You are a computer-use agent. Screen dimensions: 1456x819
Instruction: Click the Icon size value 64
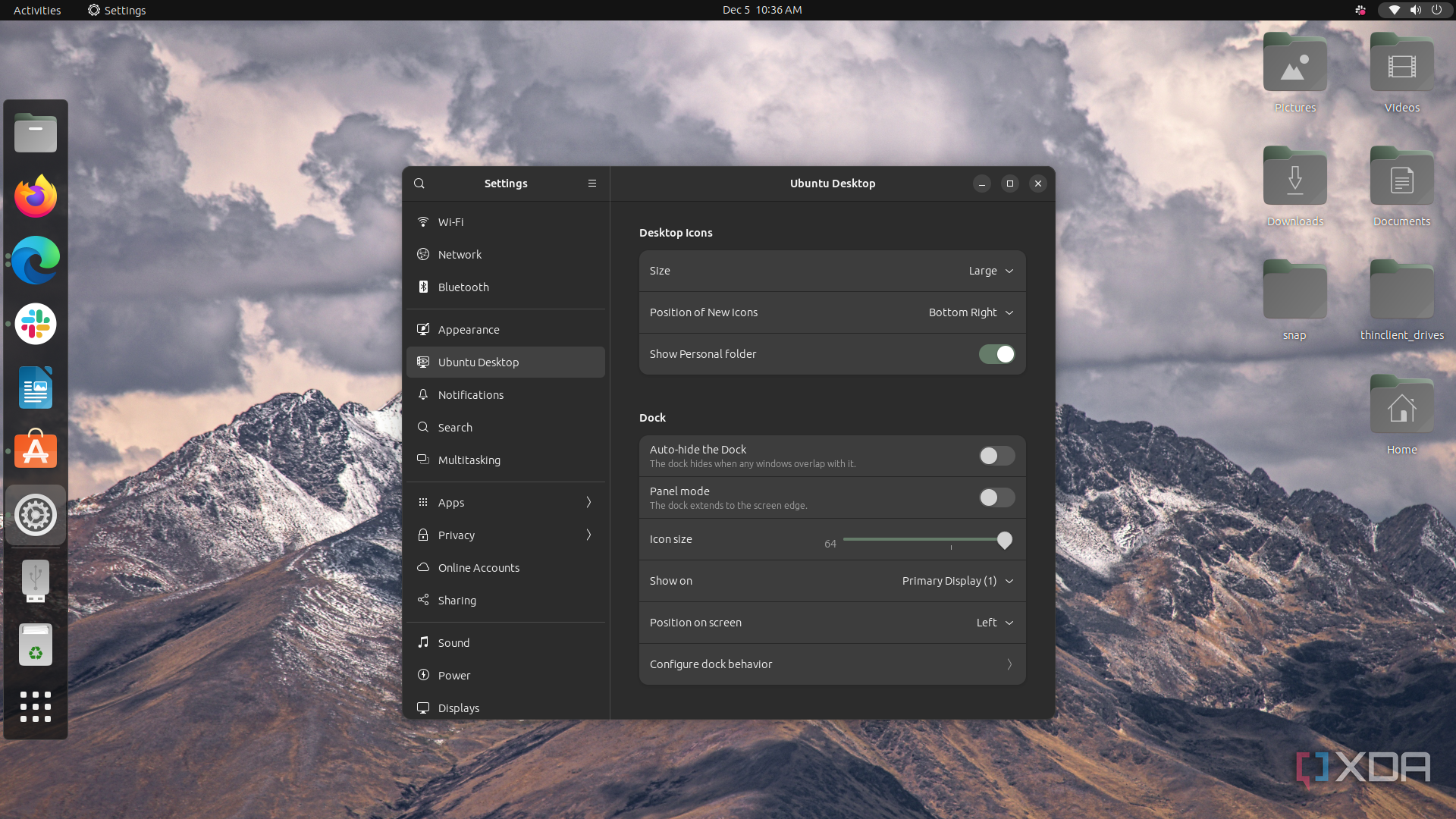pyautogui.click(x=830, y=544)
